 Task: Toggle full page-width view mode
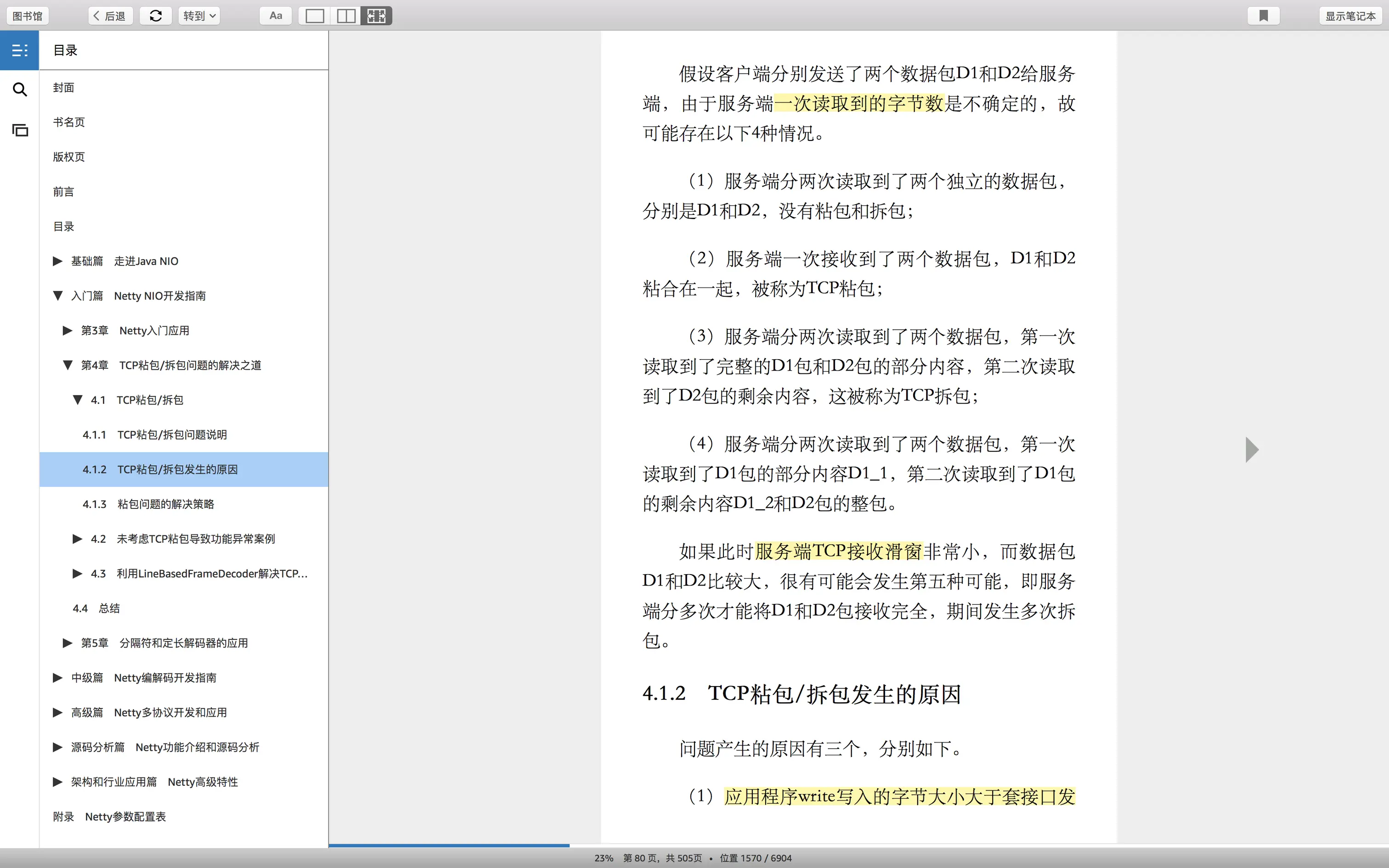[x=377, y=16]
